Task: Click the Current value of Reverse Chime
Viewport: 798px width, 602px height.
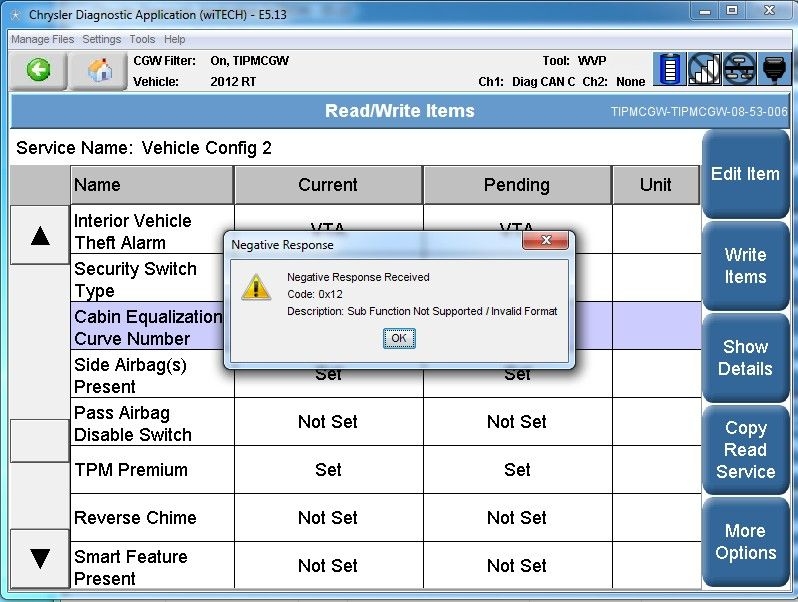Action: point(328,518)
